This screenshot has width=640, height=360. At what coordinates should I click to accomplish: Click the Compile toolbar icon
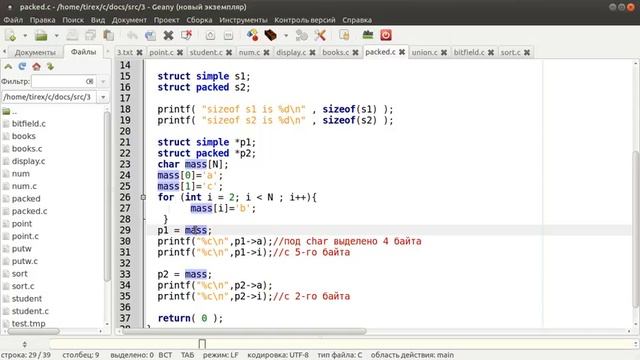[x=252, y=35]
